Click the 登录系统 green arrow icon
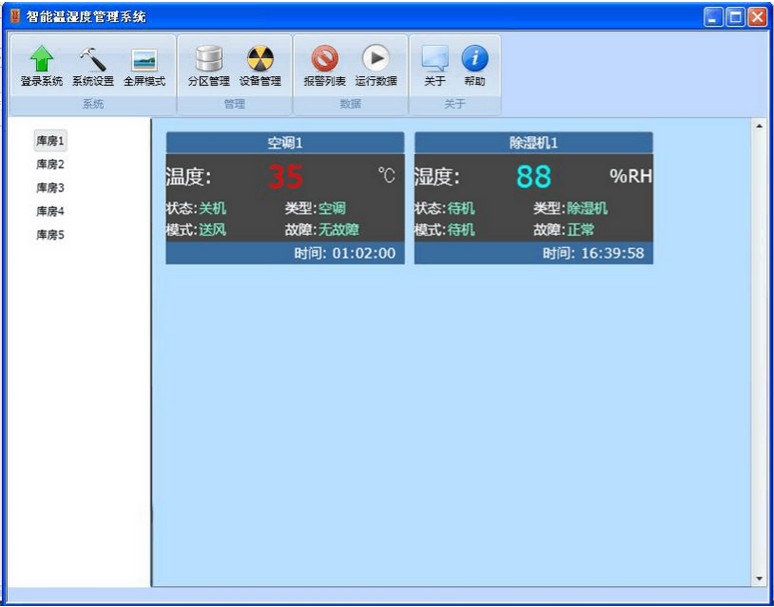Viewport: 774px width, 607px height. [x=41, y=60]
